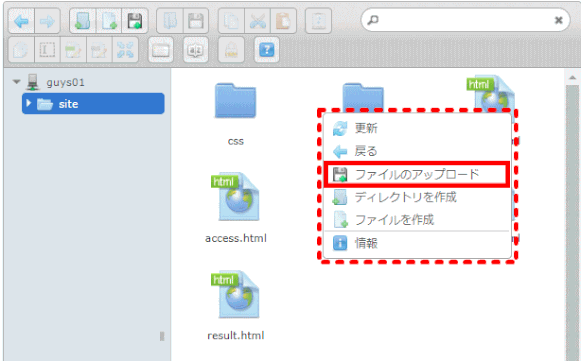Viewport: 581px width, 361px height.
Task: Click the open folder toolbar icon
Action: (170, 21)
